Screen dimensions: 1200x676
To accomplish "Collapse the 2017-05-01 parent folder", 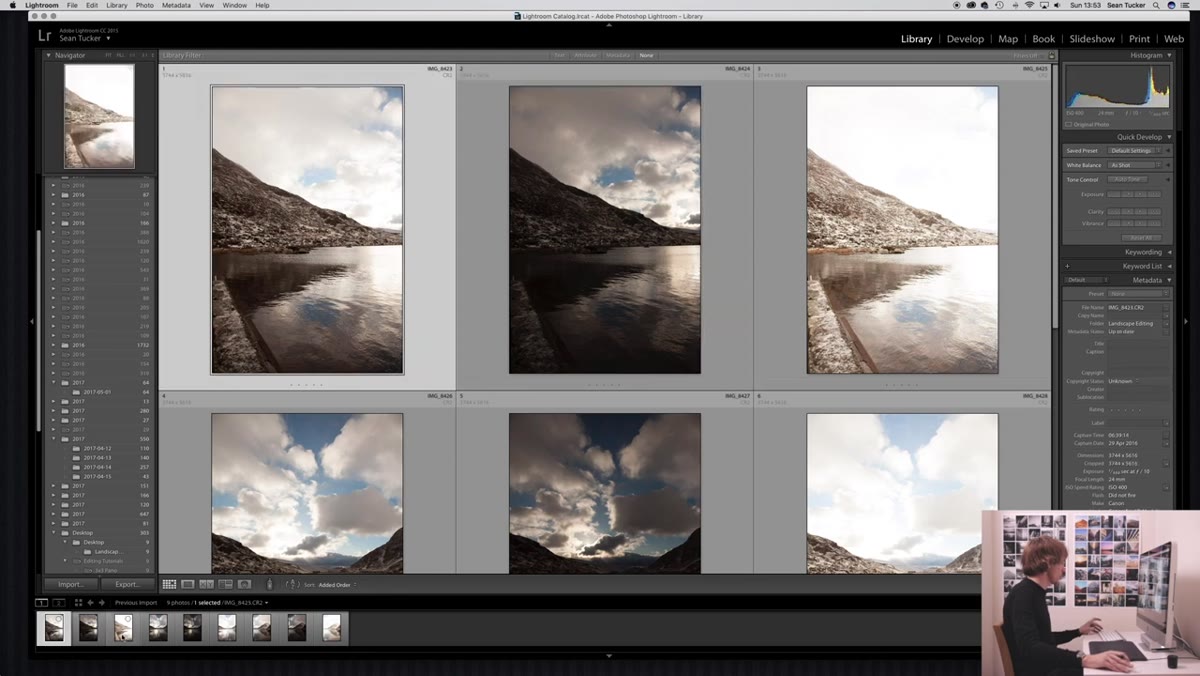I will (54, 382).
